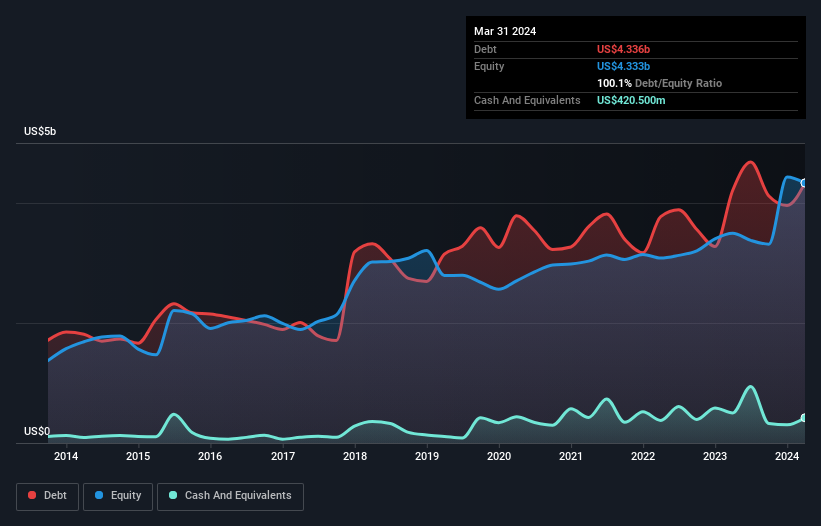The height and width of the screenshot is (526, 821).
Task: Toggle the Equity series legend button
Action: click(118, 496)
